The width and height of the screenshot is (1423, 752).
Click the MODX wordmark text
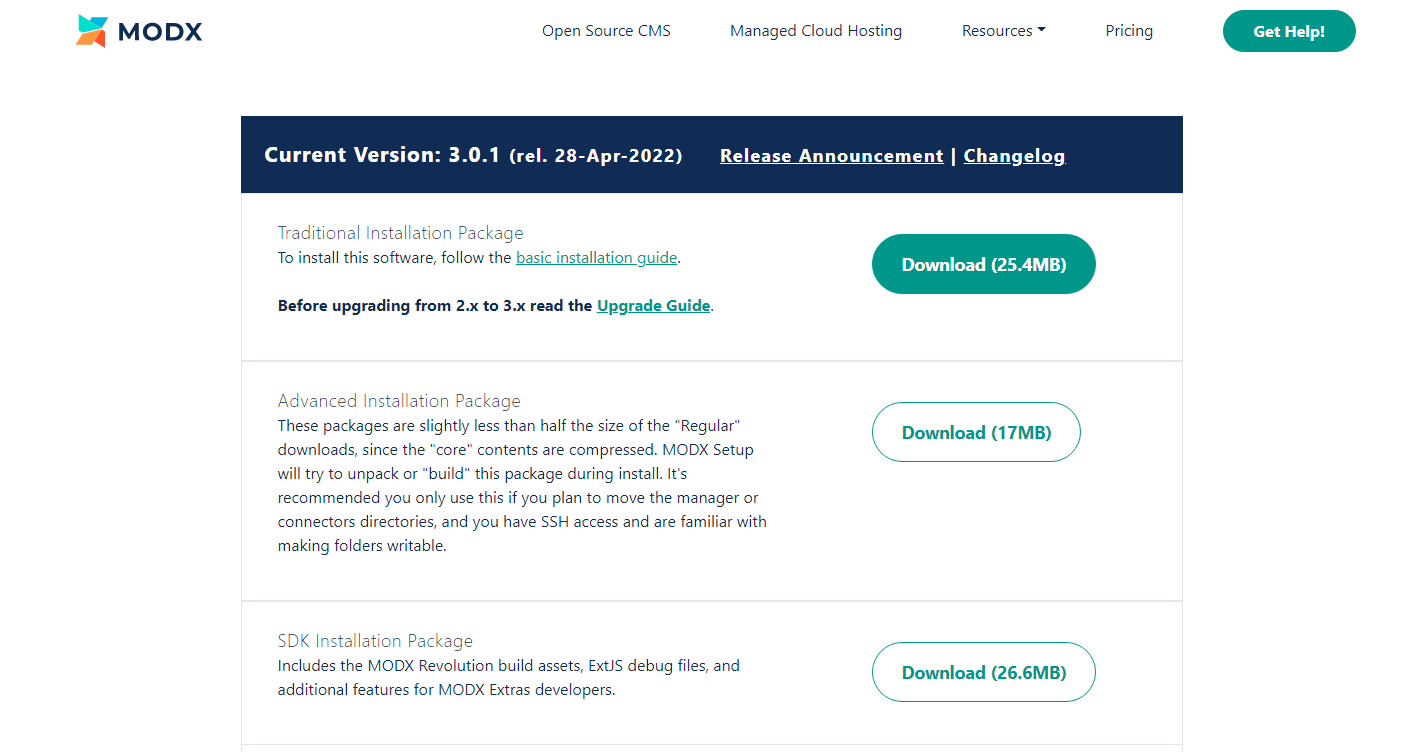click(x=160, y=32)
